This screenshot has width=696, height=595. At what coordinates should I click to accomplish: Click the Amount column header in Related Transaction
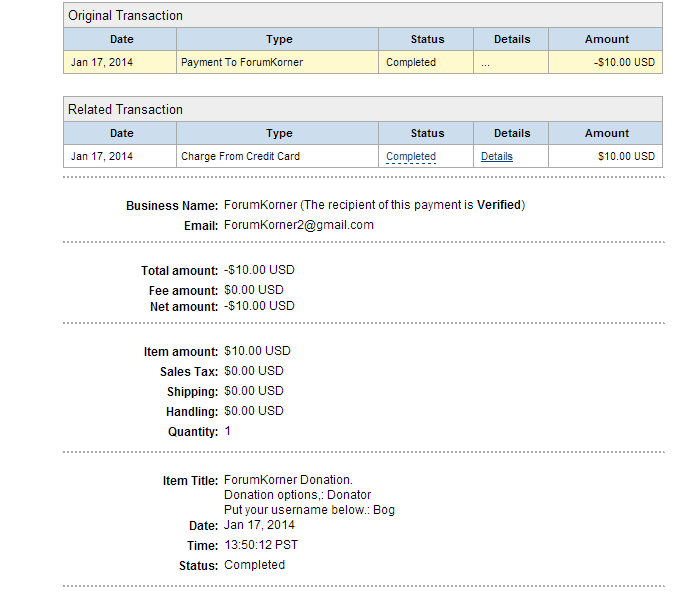[x=607, y=133]
